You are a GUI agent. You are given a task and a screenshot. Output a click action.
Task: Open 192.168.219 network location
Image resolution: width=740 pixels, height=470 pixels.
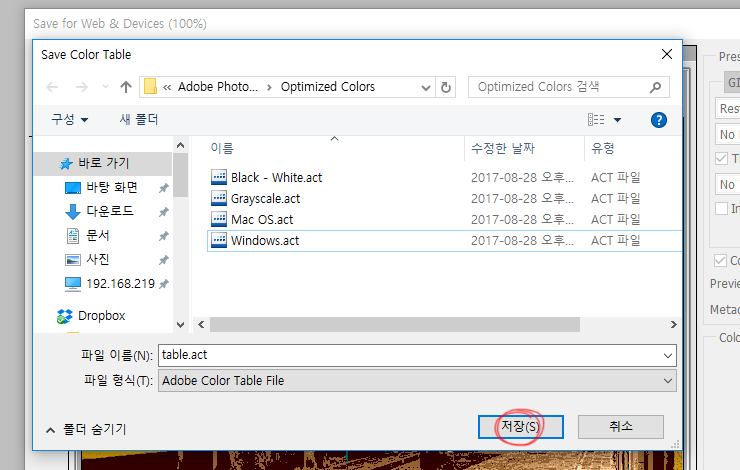pyautogui.click(x=120, y=284)
